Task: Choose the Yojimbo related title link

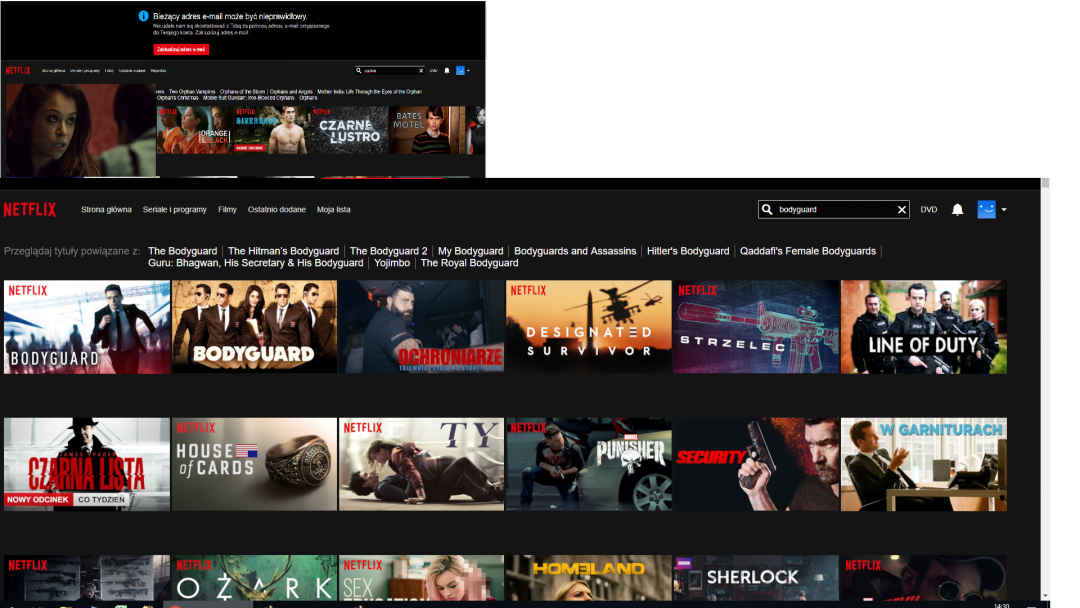Action: coord(392,263)
